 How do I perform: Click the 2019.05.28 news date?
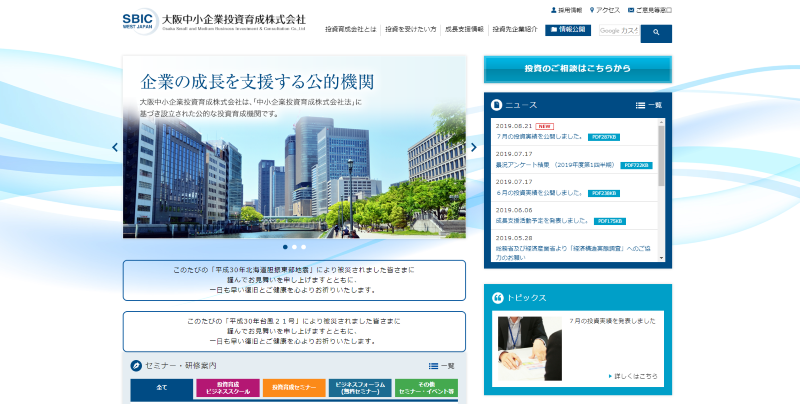(x=514, y=238)
